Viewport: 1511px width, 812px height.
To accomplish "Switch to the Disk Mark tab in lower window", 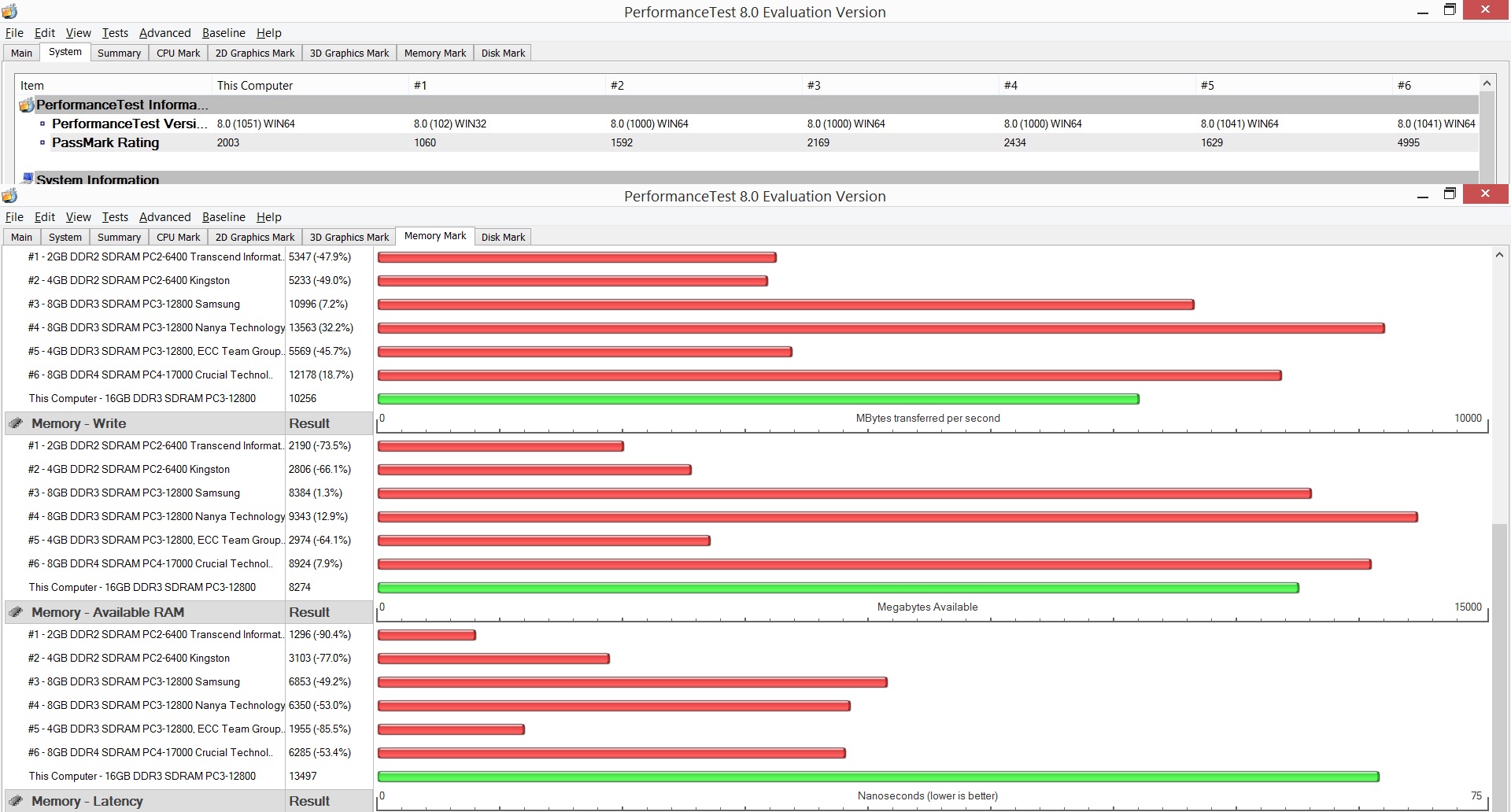I will pyautogui.click(x=503, y=237).
